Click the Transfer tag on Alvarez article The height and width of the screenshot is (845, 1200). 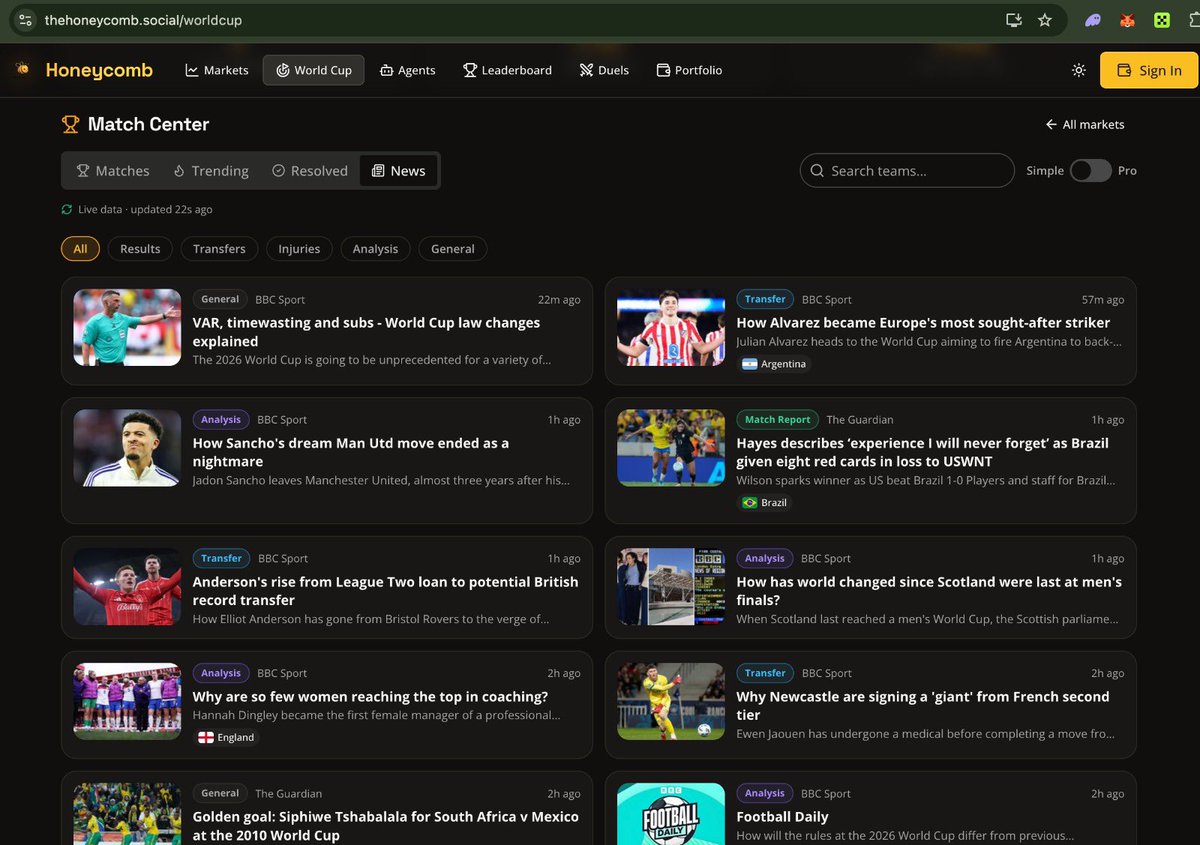pyautogui.click(x=765, y=299)
